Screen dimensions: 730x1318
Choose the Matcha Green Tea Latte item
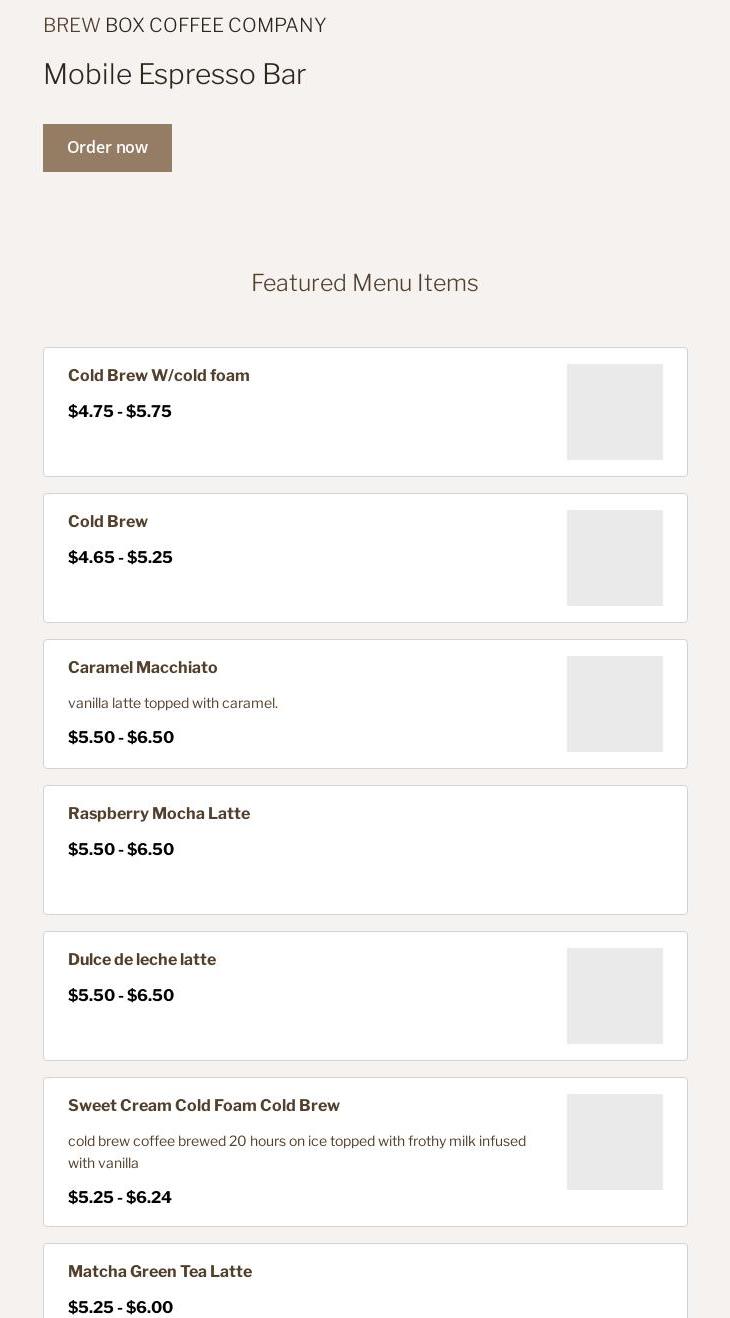(160, 1272)
